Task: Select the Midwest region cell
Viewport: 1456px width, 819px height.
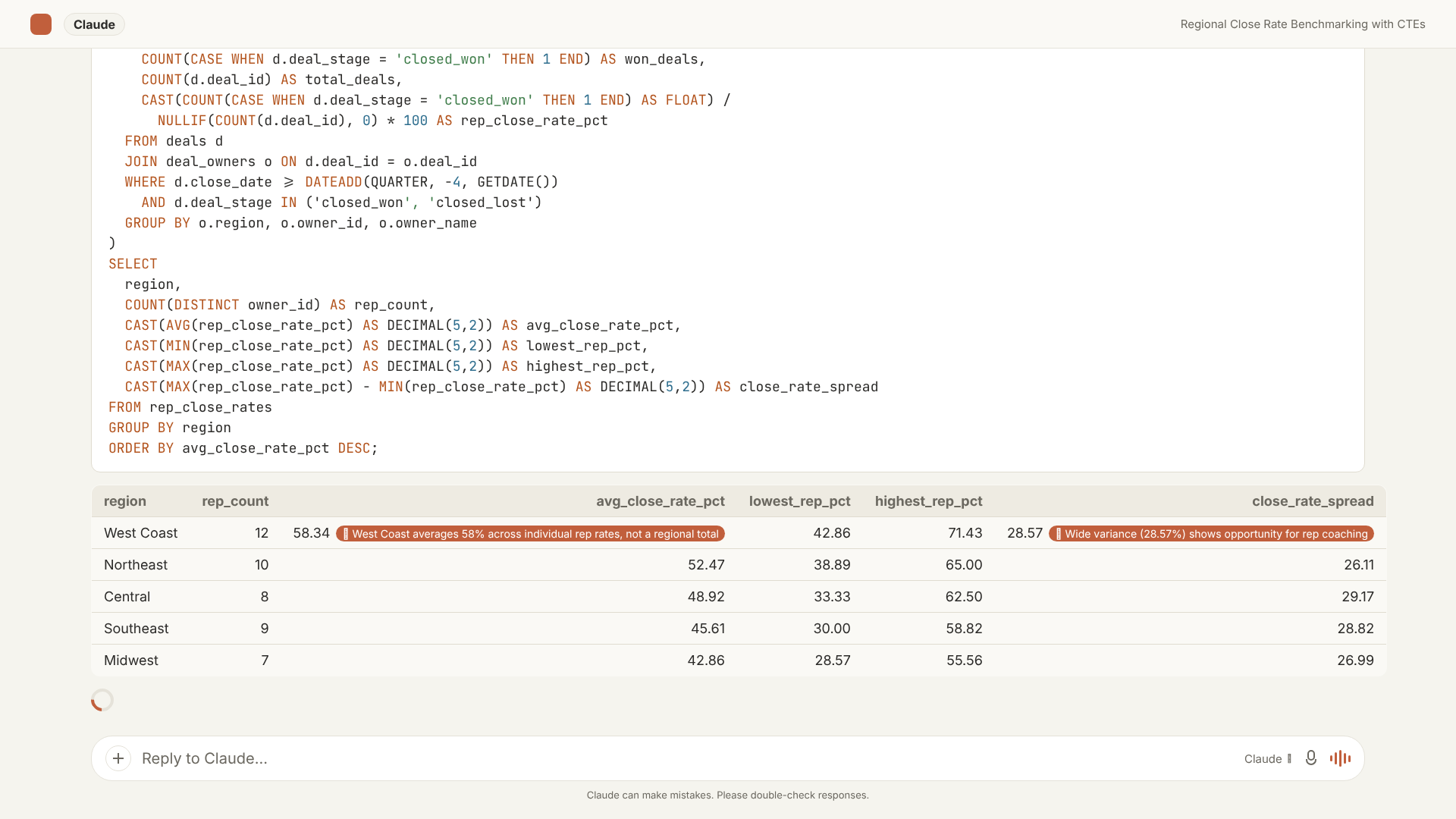Action: pos(131,661)
